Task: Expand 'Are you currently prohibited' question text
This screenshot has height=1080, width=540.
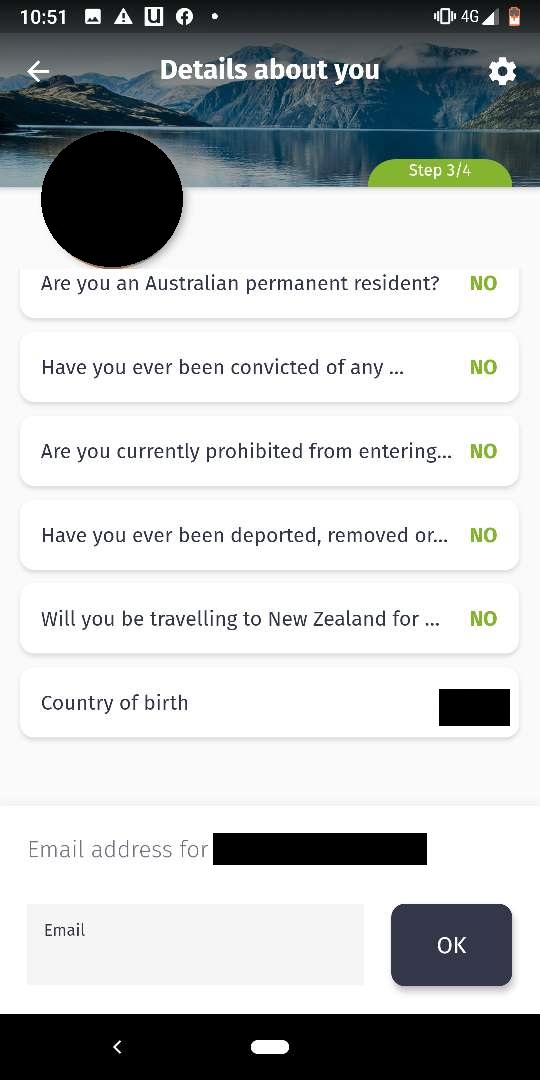Action: coord(247,451)
